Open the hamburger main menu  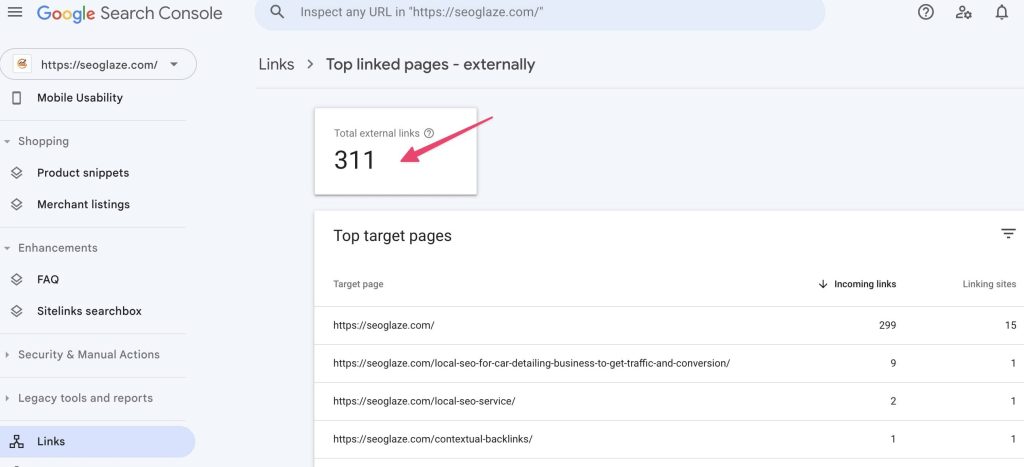pos(14,12)
